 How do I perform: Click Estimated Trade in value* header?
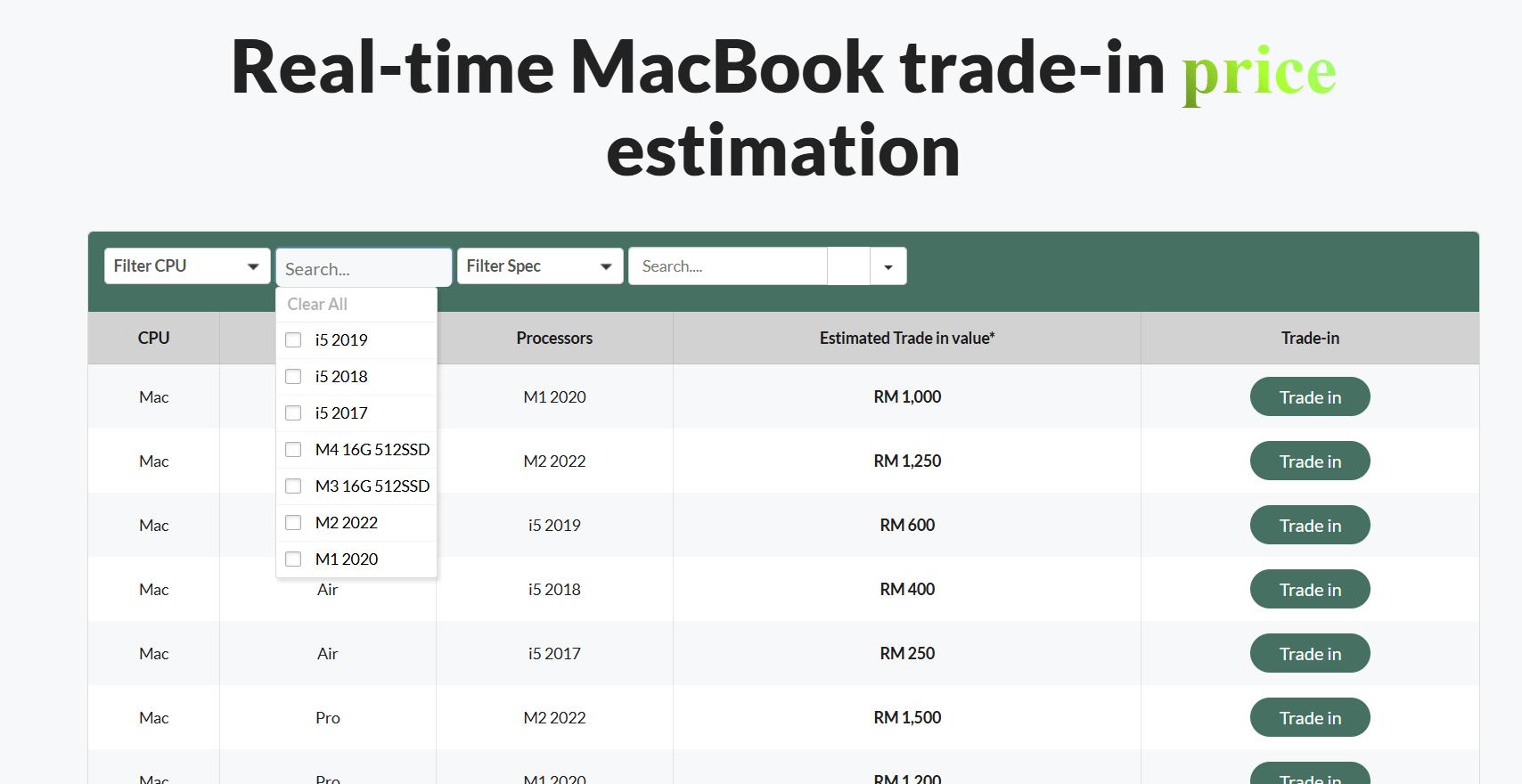click(907, 339)
